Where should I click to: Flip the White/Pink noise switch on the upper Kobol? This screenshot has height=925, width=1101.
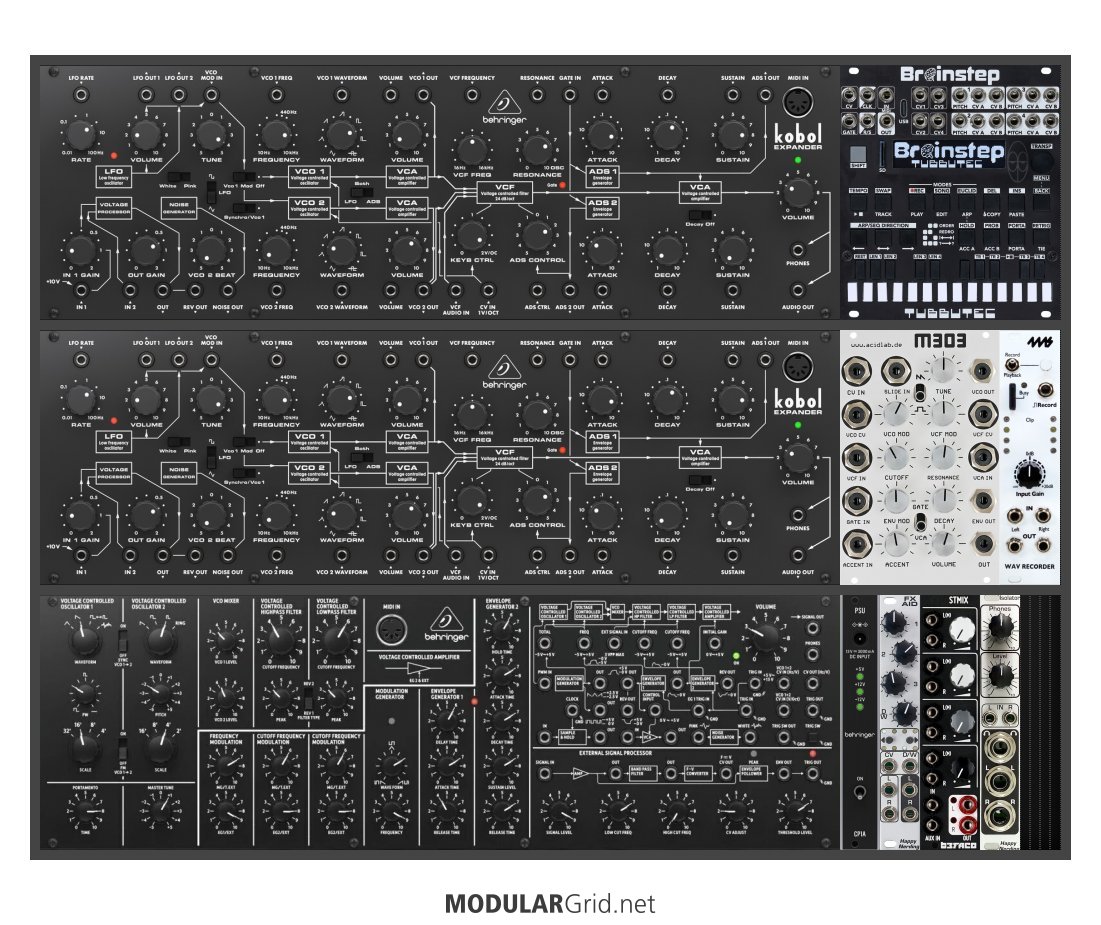tap(179, 176)
